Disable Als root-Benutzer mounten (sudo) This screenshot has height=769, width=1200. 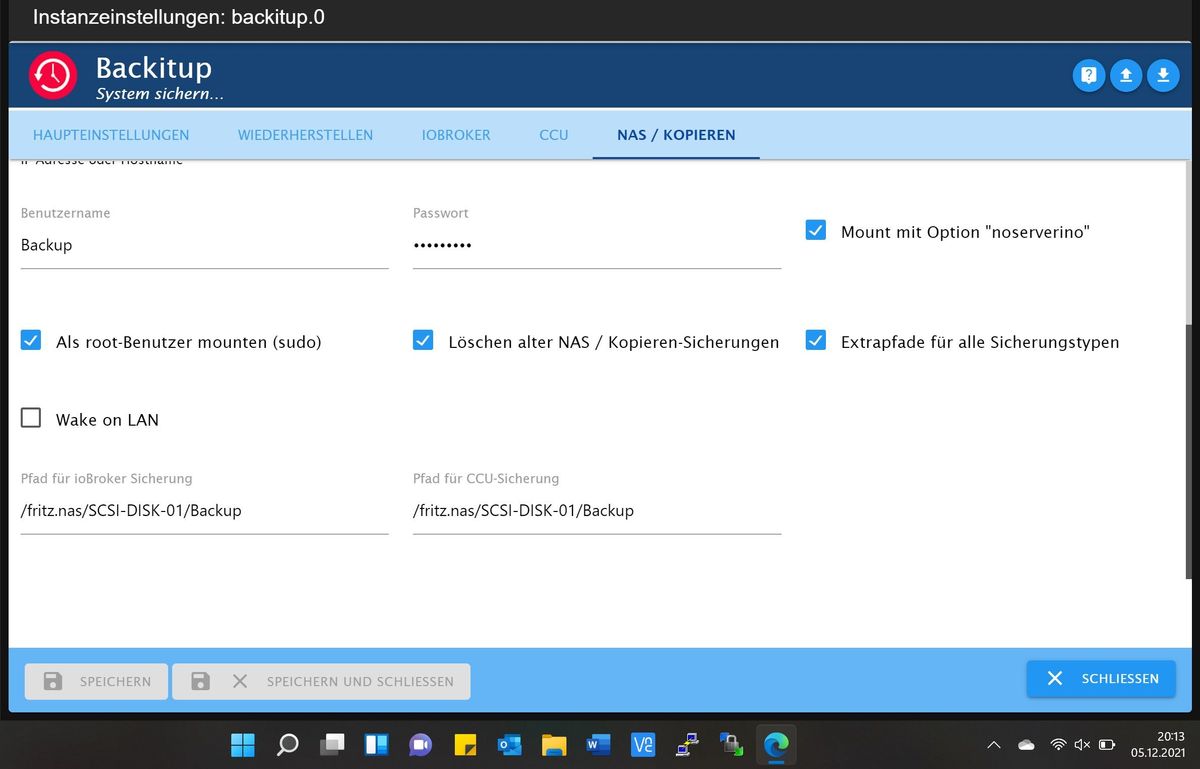pos(31,340)
